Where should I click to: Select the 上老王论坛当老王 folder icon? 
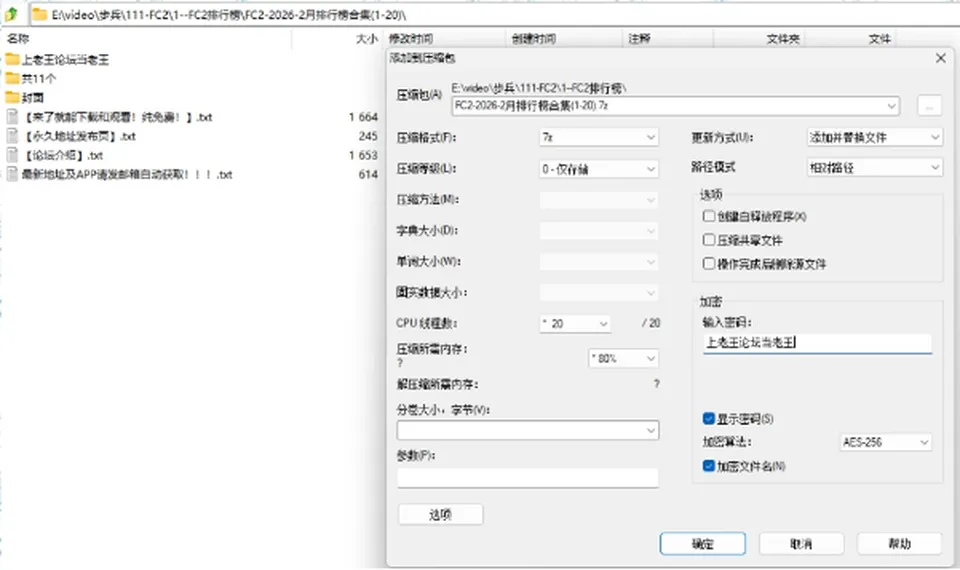pos(12,59)
